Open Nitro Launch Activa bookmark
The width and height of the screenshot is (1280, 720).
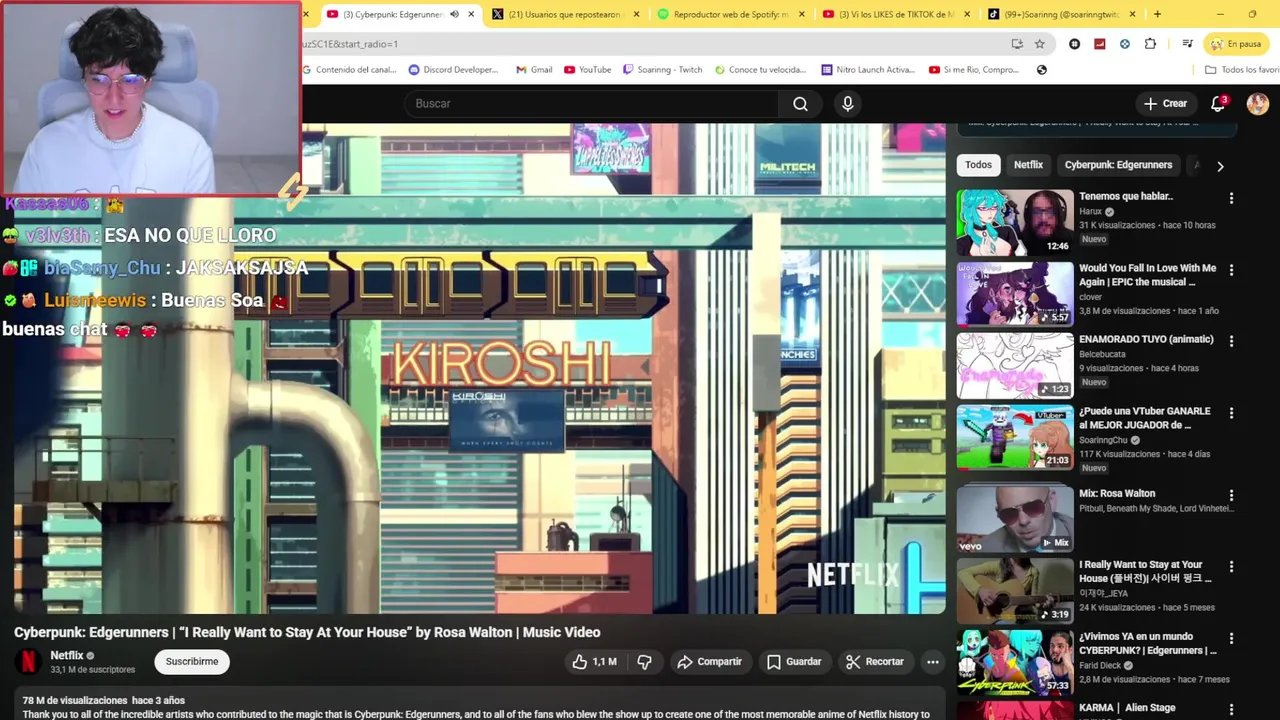868,70
